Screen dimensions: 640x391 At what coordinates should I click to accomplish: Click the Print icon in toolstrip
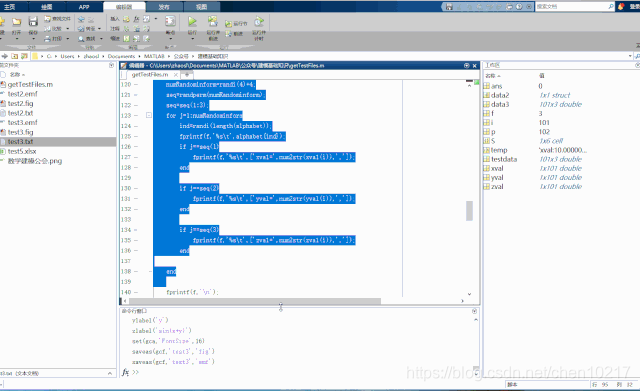(47, 39)
